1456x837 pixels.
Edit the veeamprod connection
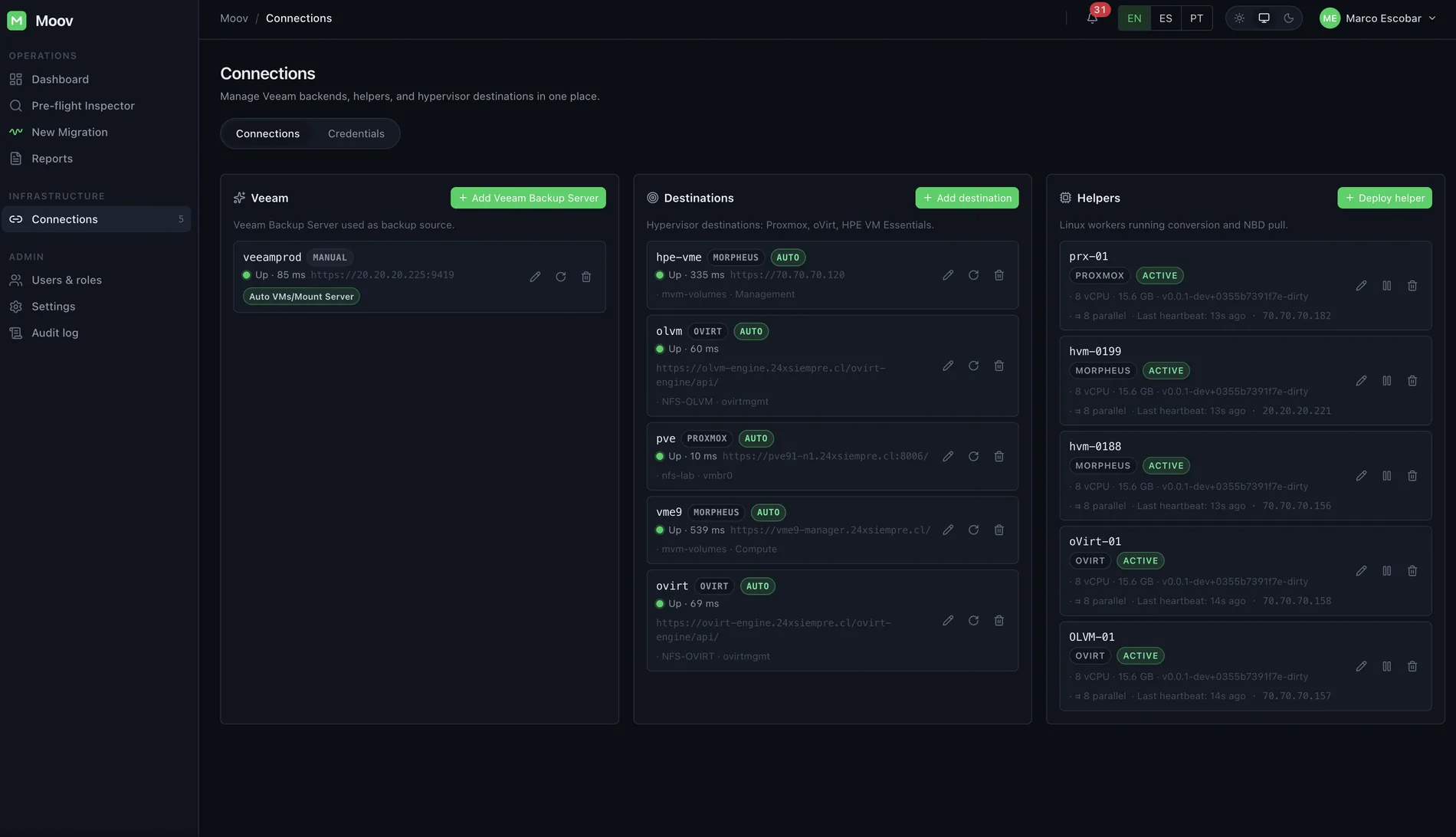(x=535, y=277)
